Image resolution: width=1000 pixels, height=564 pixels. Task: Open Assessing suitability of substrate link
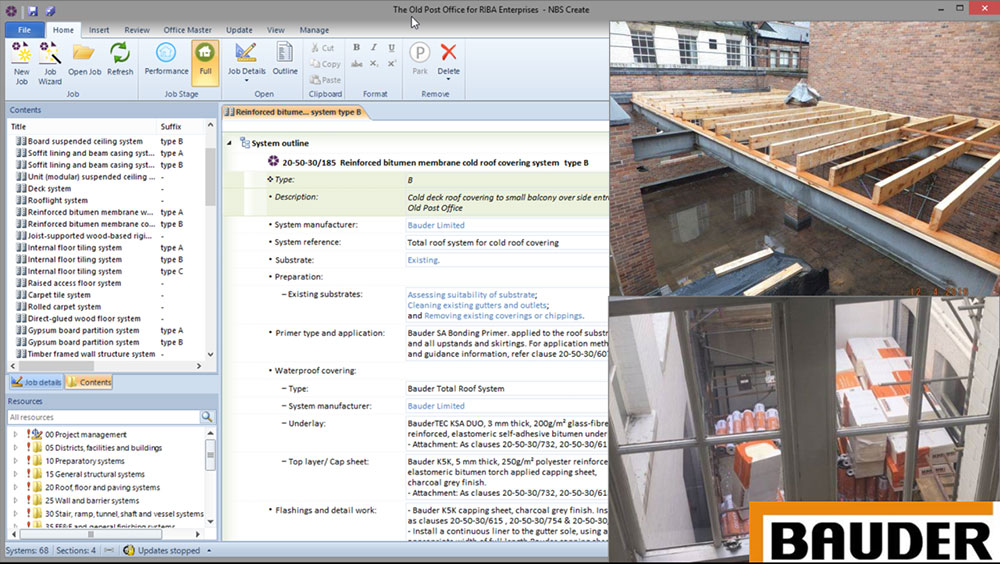[x=471, y=295]
